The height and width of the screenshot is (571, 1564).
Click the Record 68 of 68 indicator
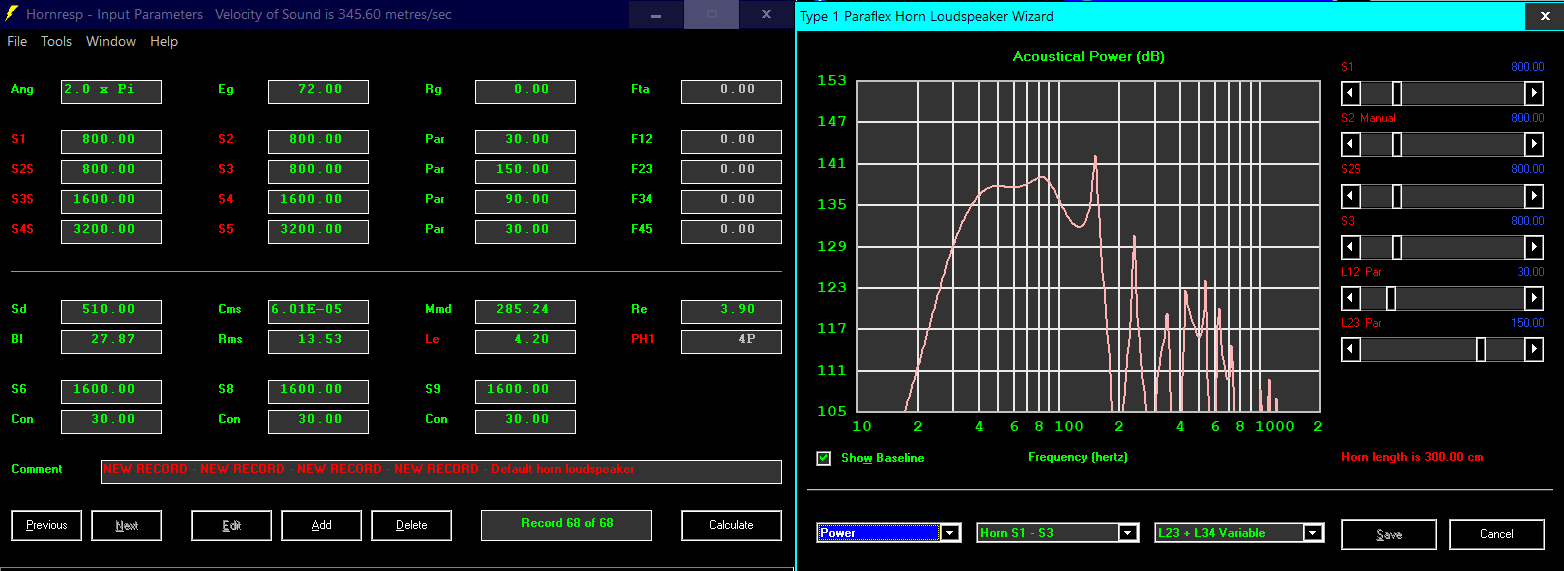tap(566, 525)
